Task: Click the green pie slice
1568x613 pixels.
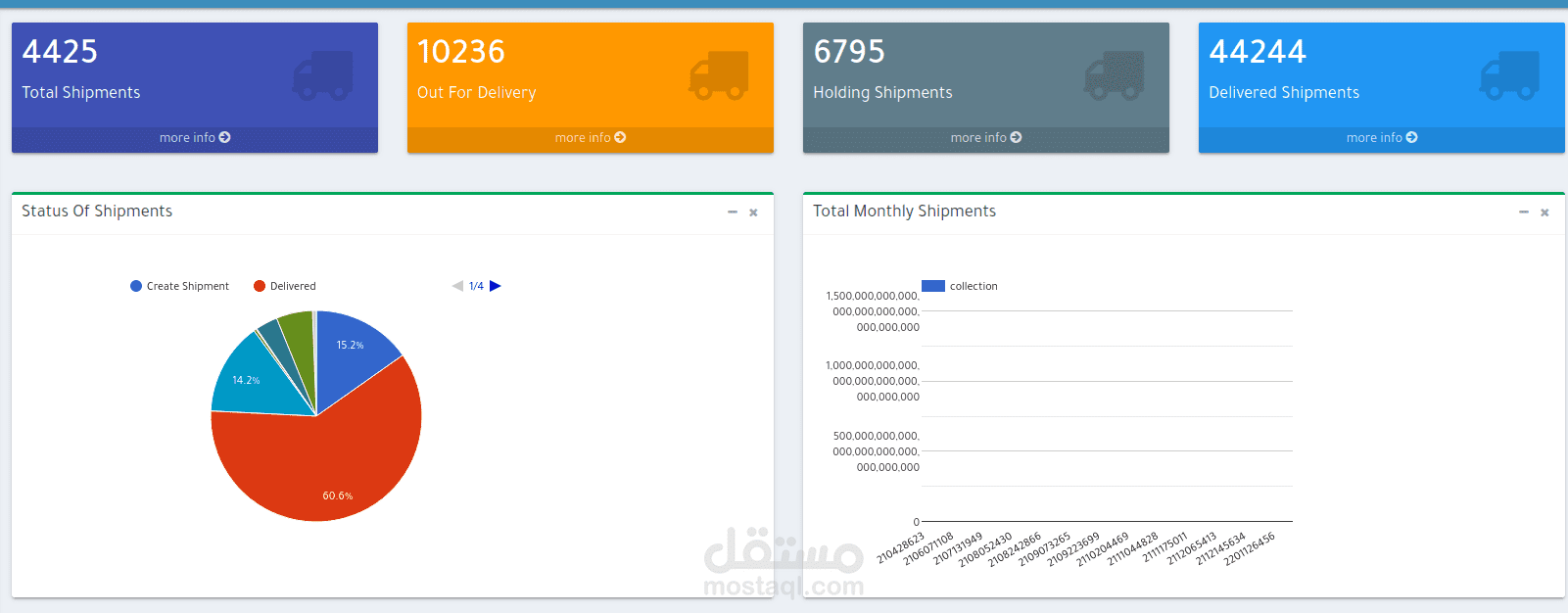Action: [x=300, y=343]
